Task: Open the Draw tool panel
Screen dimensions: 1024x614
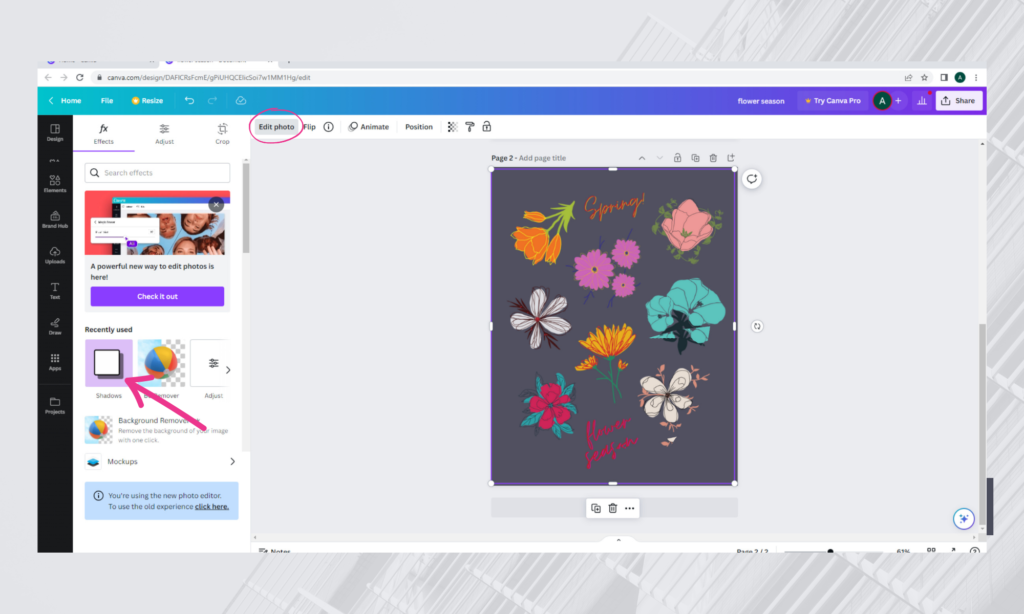Action: tap(55, 327)
